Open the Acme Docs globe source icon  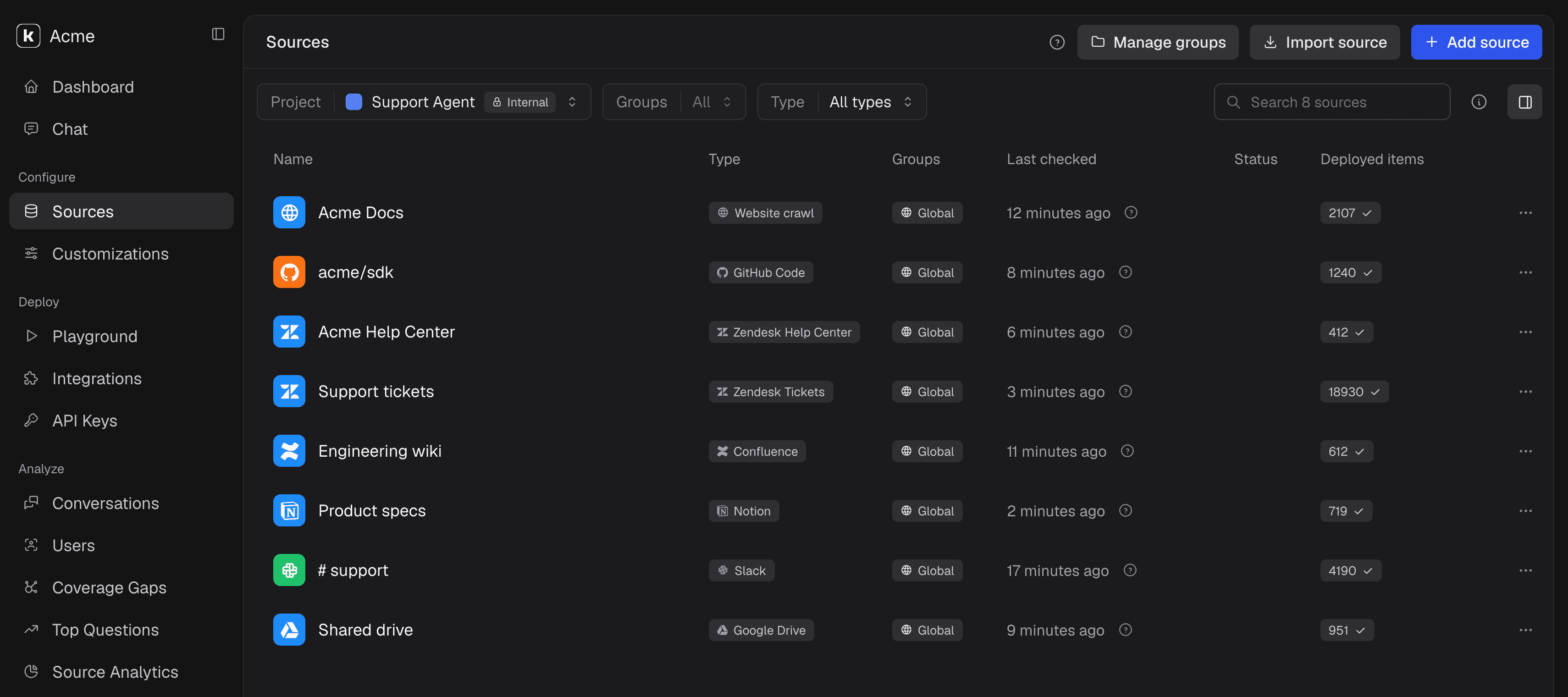click(289, 212)
